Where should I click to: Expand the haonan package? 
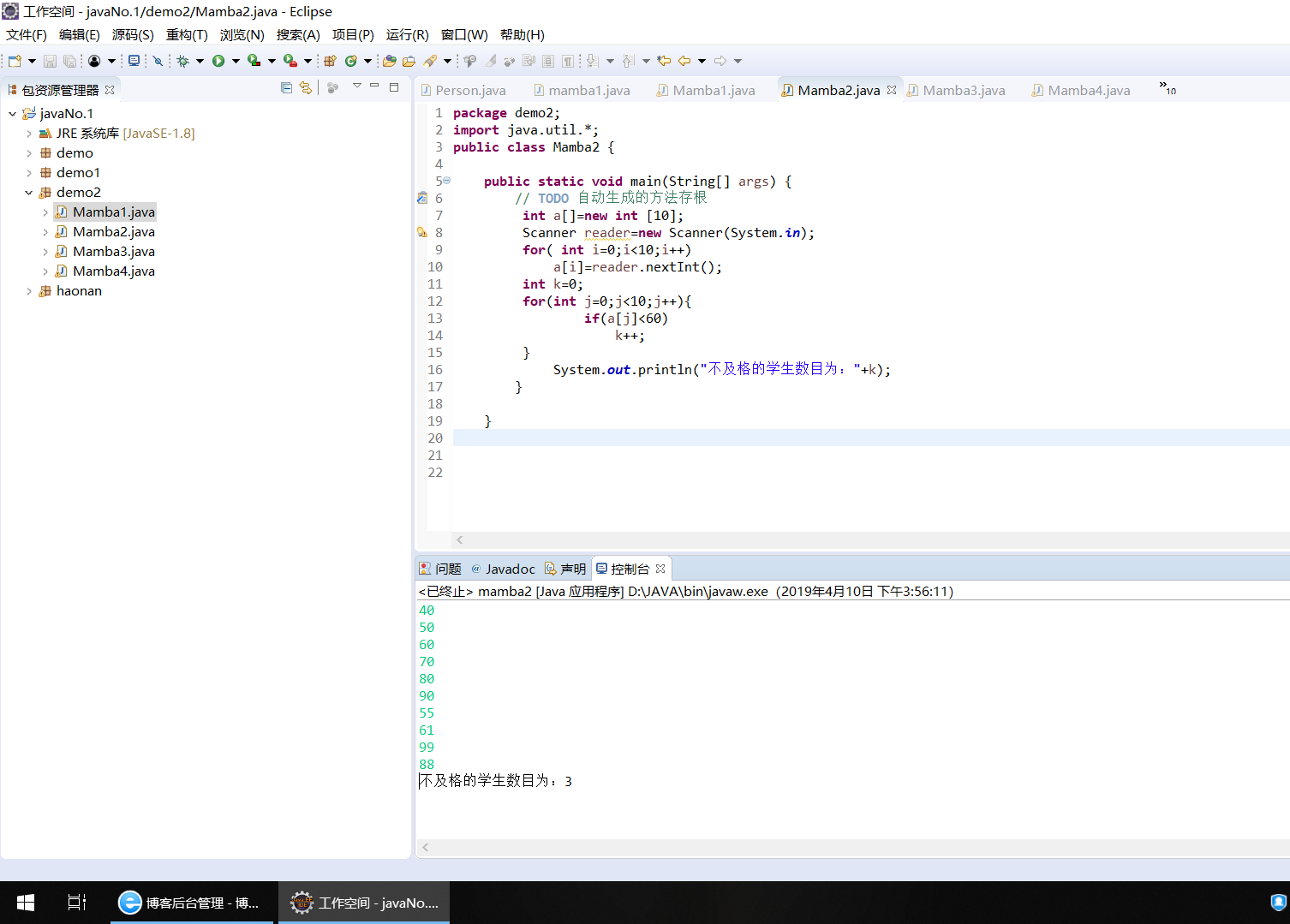29,291
